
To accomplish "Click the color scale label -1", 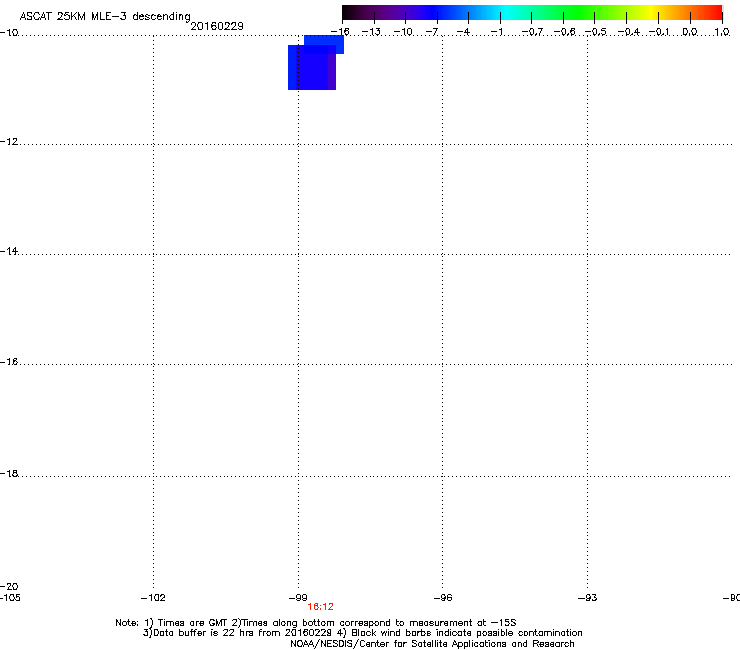I will 496,32.
